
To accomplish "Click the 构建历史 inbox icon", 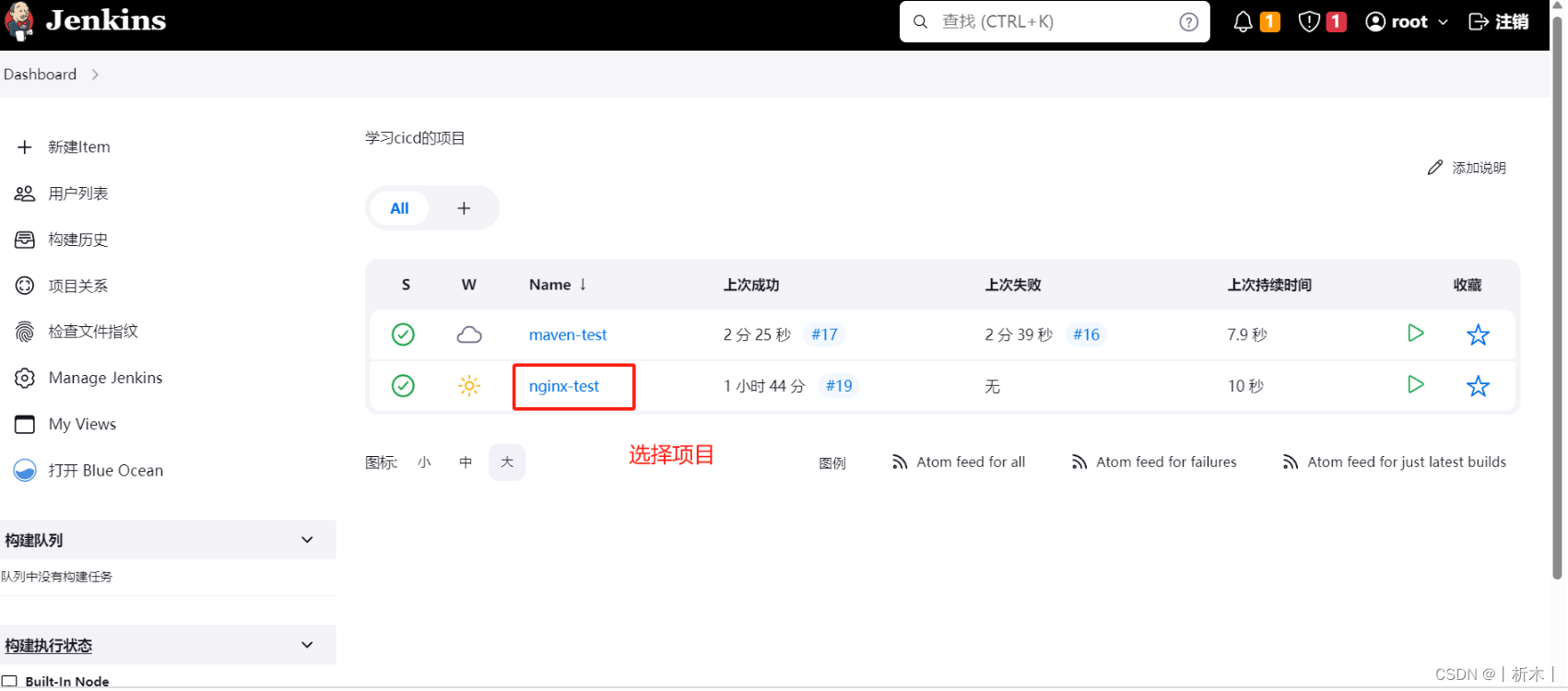I will [25, 240].
